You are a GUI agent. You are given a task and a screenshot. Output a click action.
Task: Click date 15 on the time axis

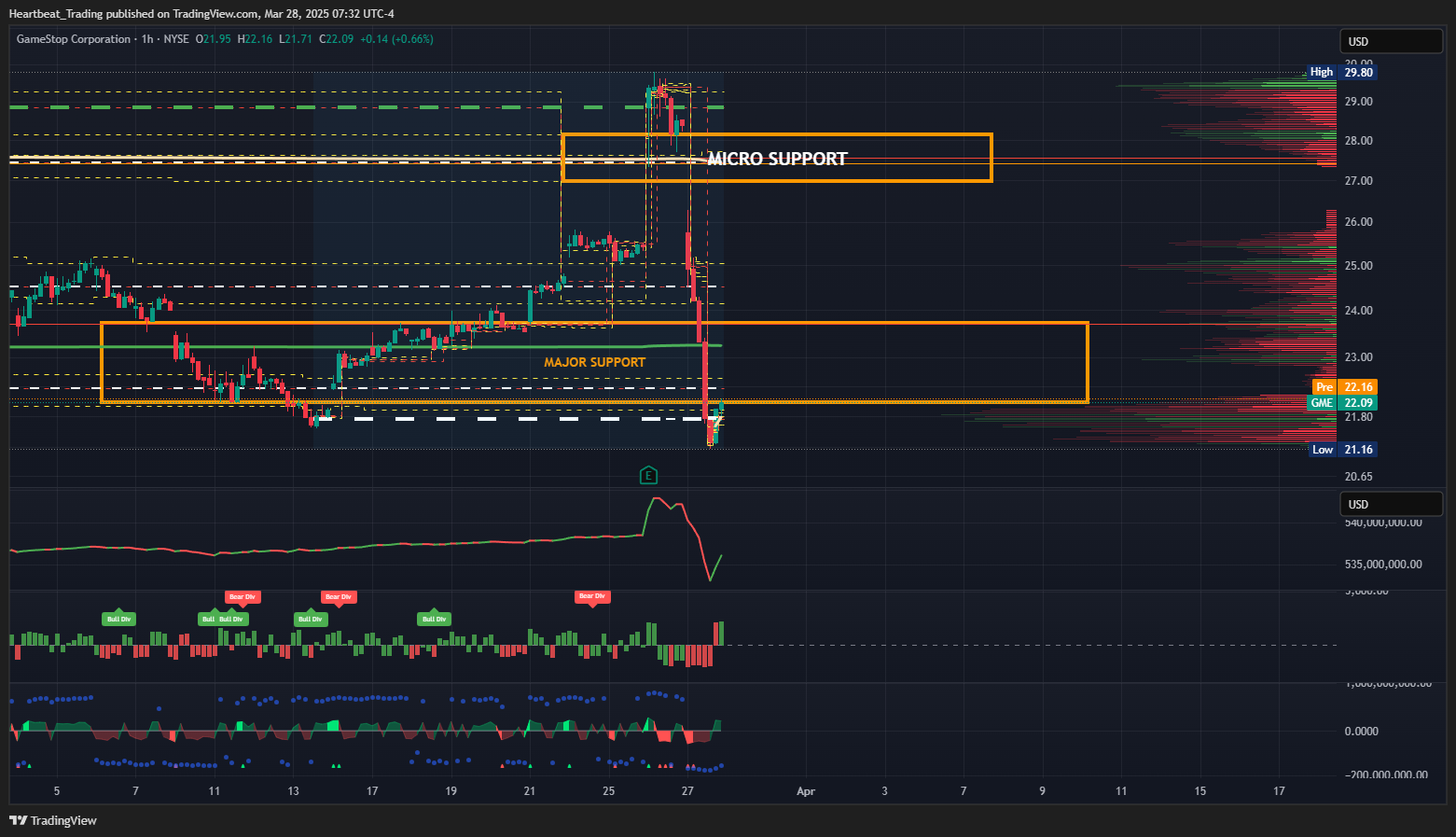coord(1200,791)
